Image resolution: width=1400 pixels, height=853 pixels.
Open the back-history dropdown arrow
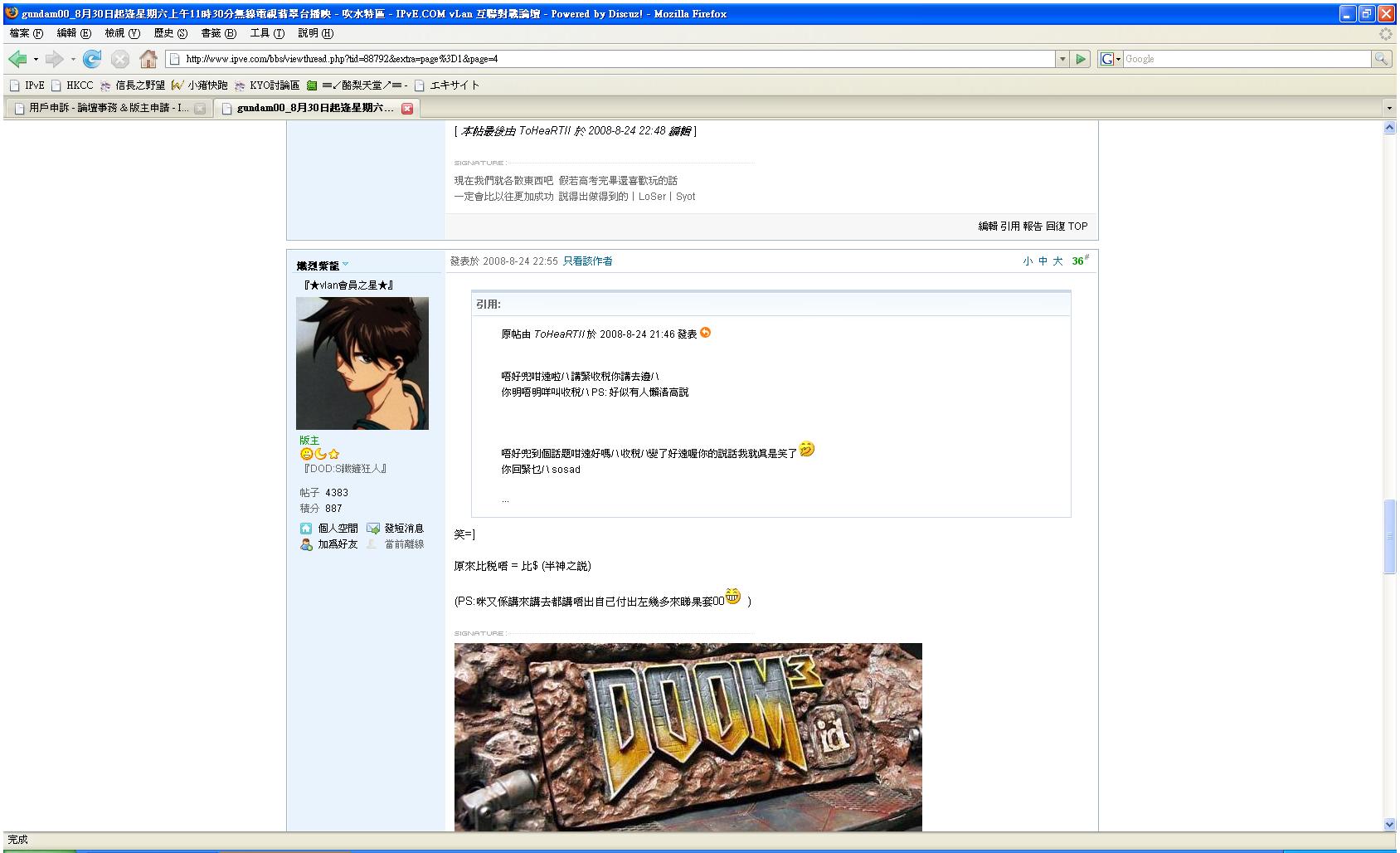(36, 60)
